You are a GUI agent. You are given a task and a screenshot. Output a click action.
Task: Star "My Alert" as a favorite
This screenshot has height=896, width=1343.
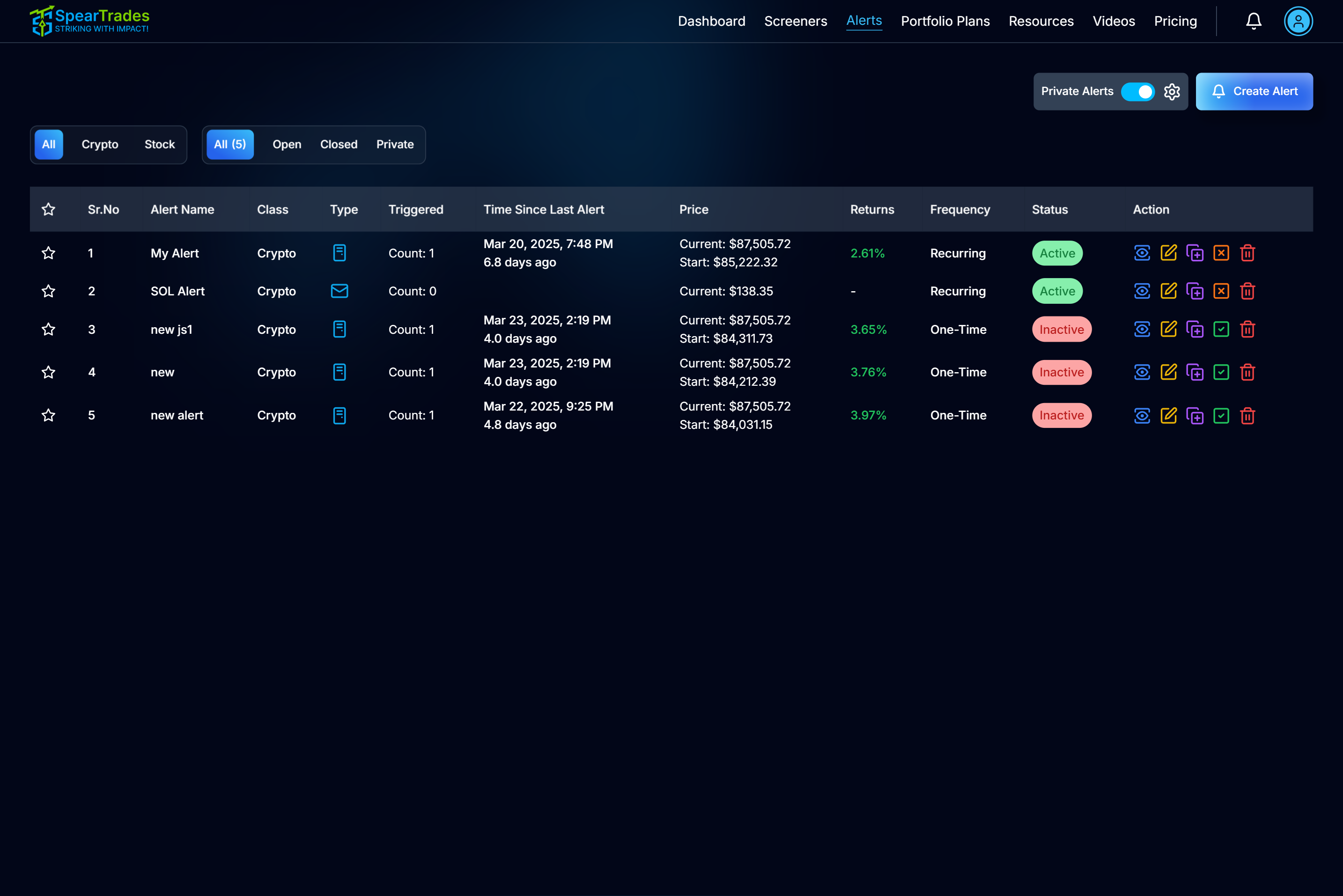pos(49,253)
